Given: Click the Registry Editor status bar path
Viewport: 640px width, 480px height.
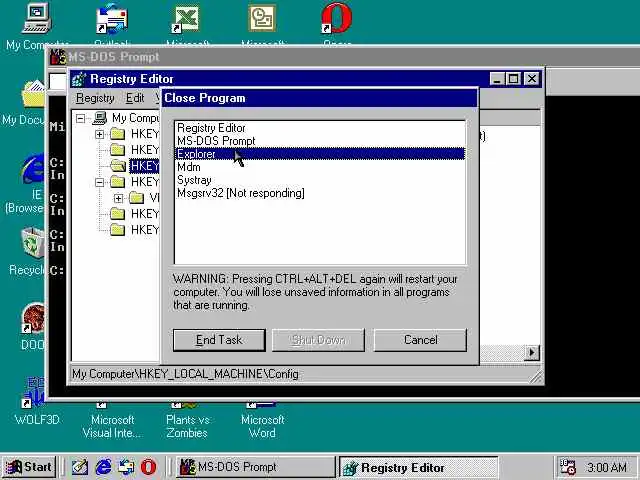Looking at the screenshot, I should 185,374.
